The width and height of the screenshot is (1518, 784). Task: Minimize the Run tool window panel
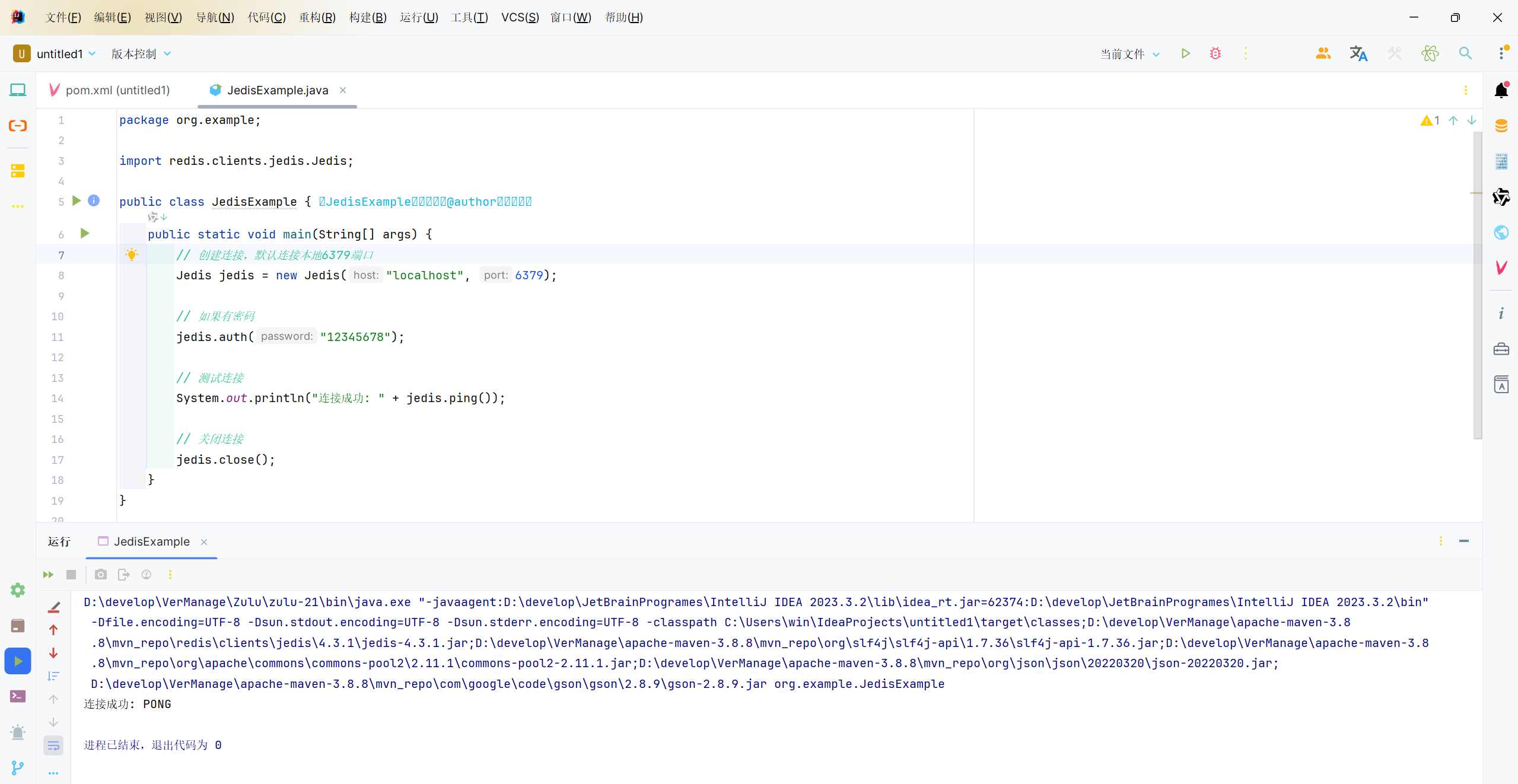1464,541
